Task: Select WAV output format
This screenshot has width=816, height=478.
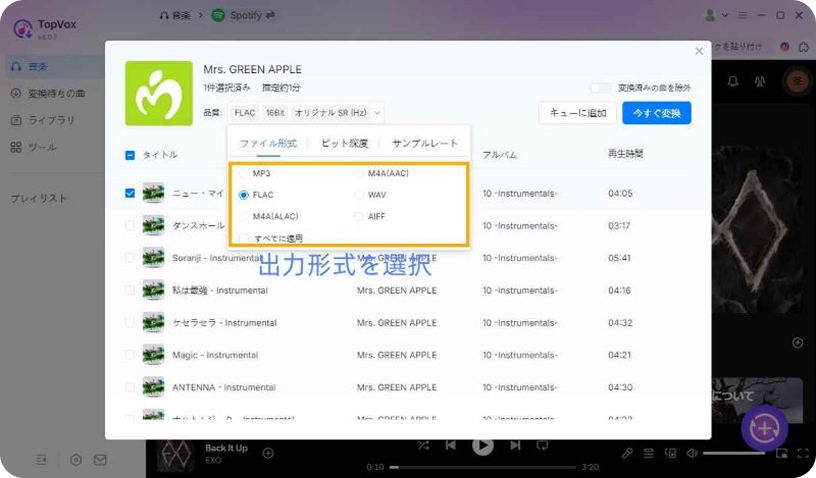Action: click(x=359, y=195)
